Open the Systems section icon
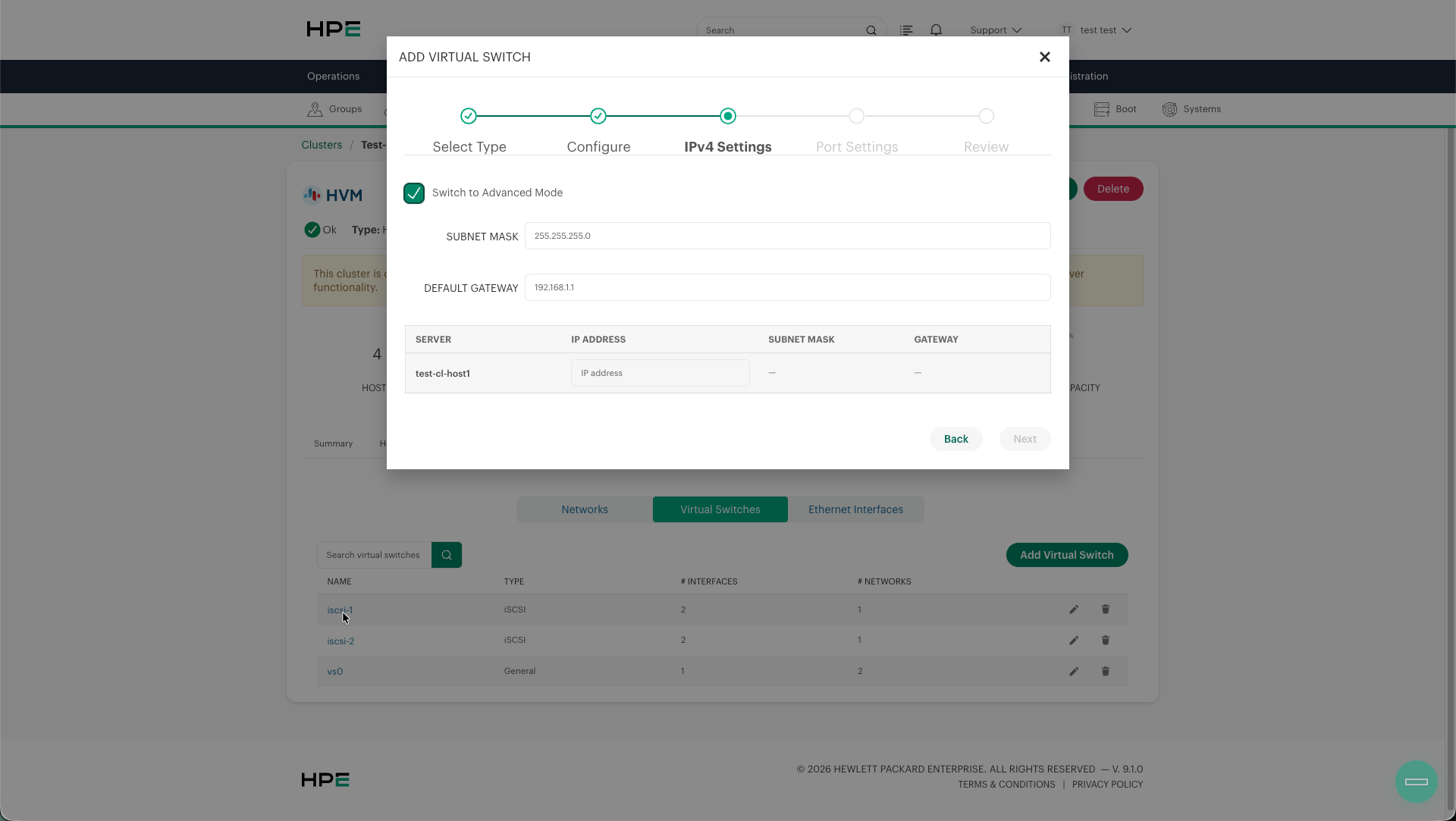 (1169, 109)
